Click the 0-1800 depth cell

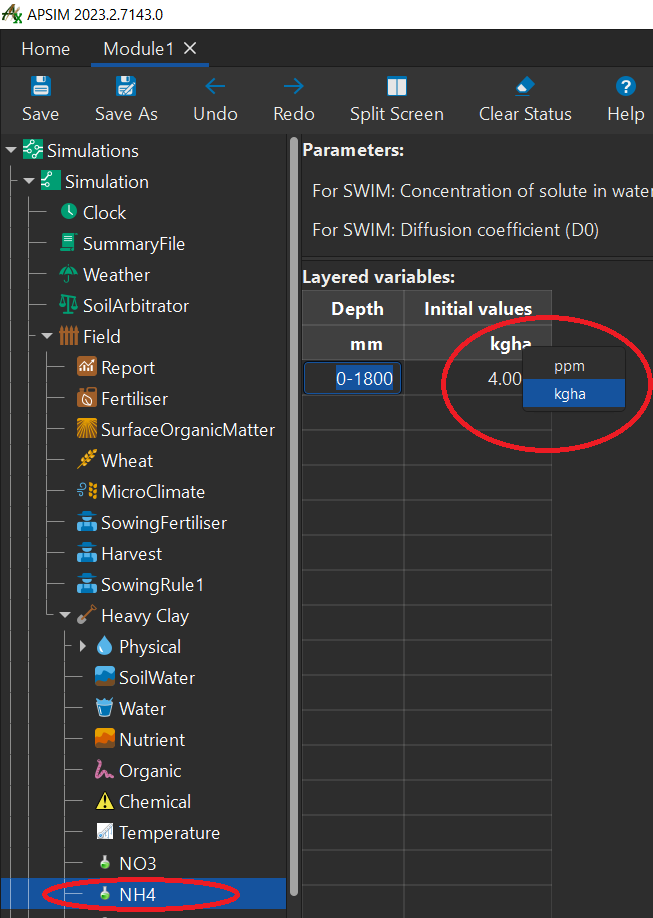pos(353,378)
